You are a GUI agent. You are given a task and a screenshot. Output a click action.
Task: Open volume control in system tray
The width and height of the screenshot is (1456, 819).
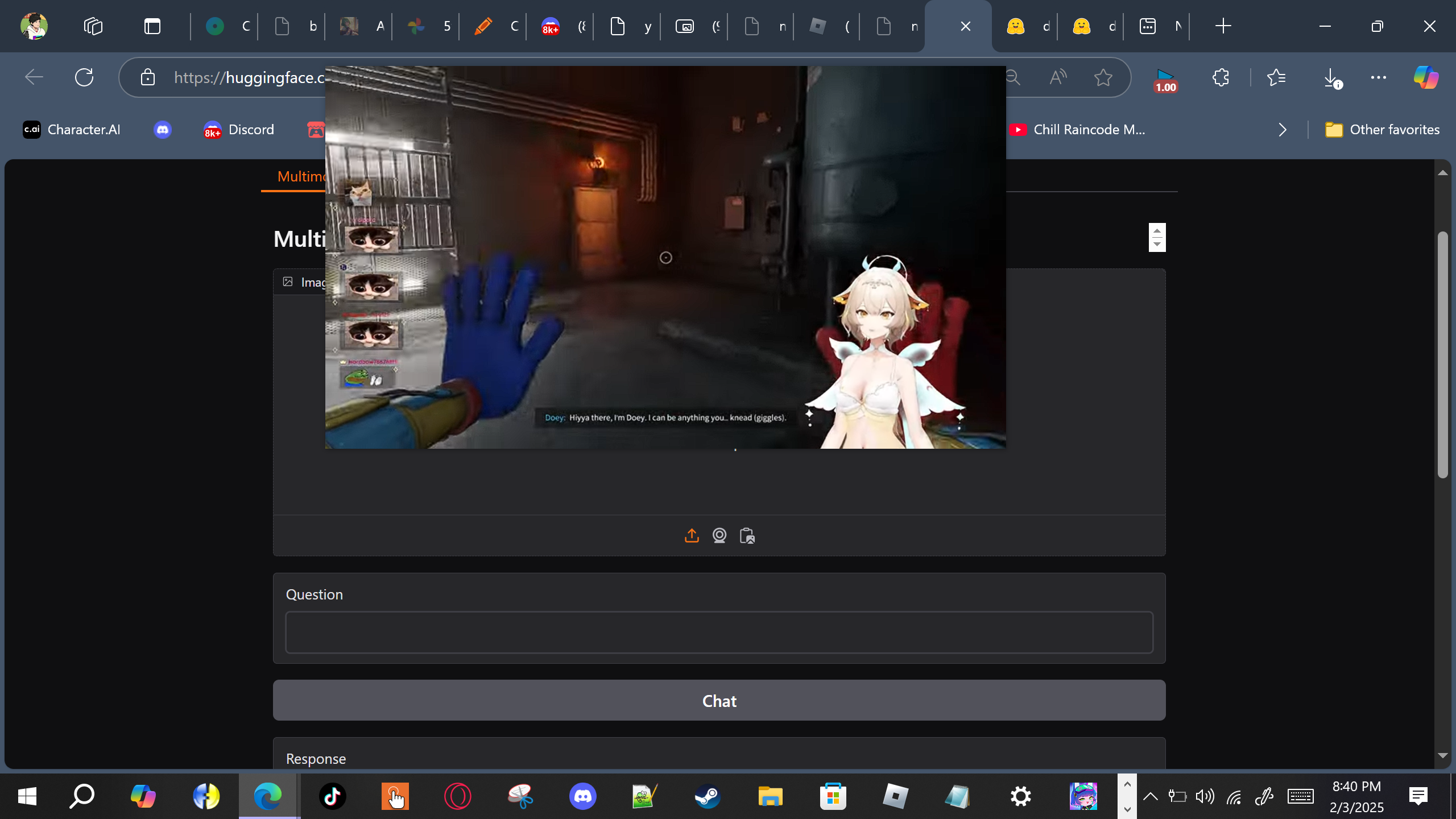(1205, 796)
